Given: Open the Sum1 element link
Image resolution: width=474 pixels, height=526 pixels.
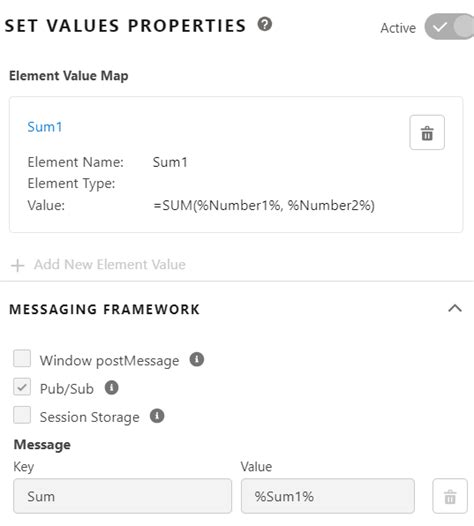Looking at the screenshot, I should [45, 127].
